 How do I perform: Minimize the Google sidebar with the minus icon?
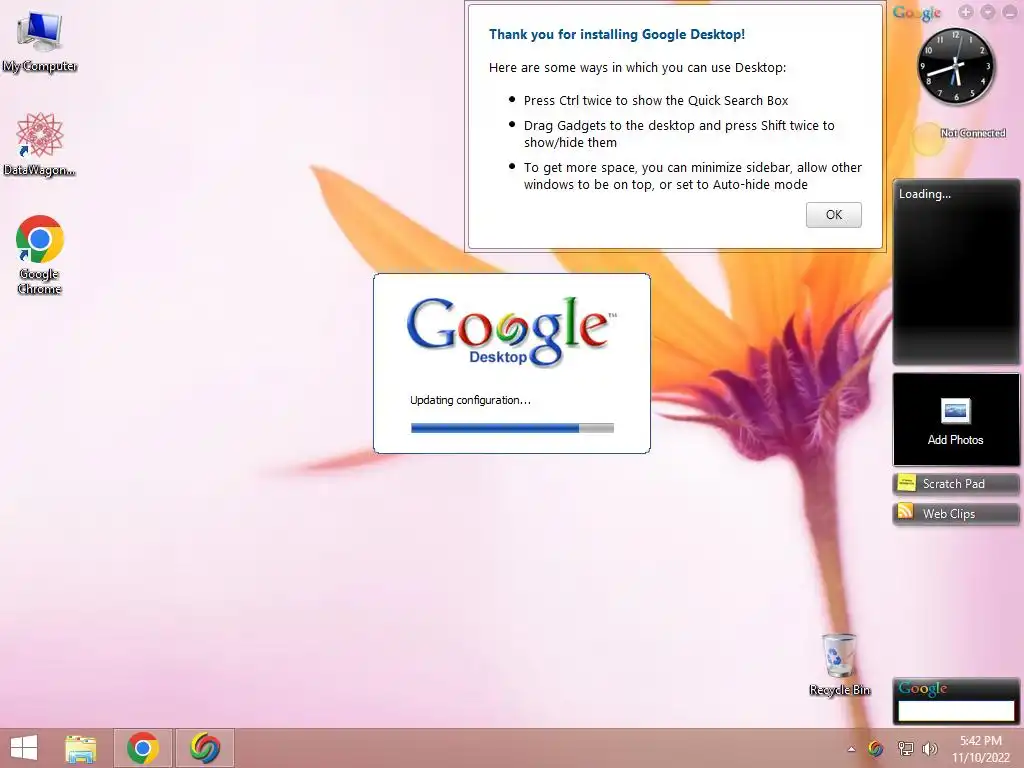coord(1010,12)
